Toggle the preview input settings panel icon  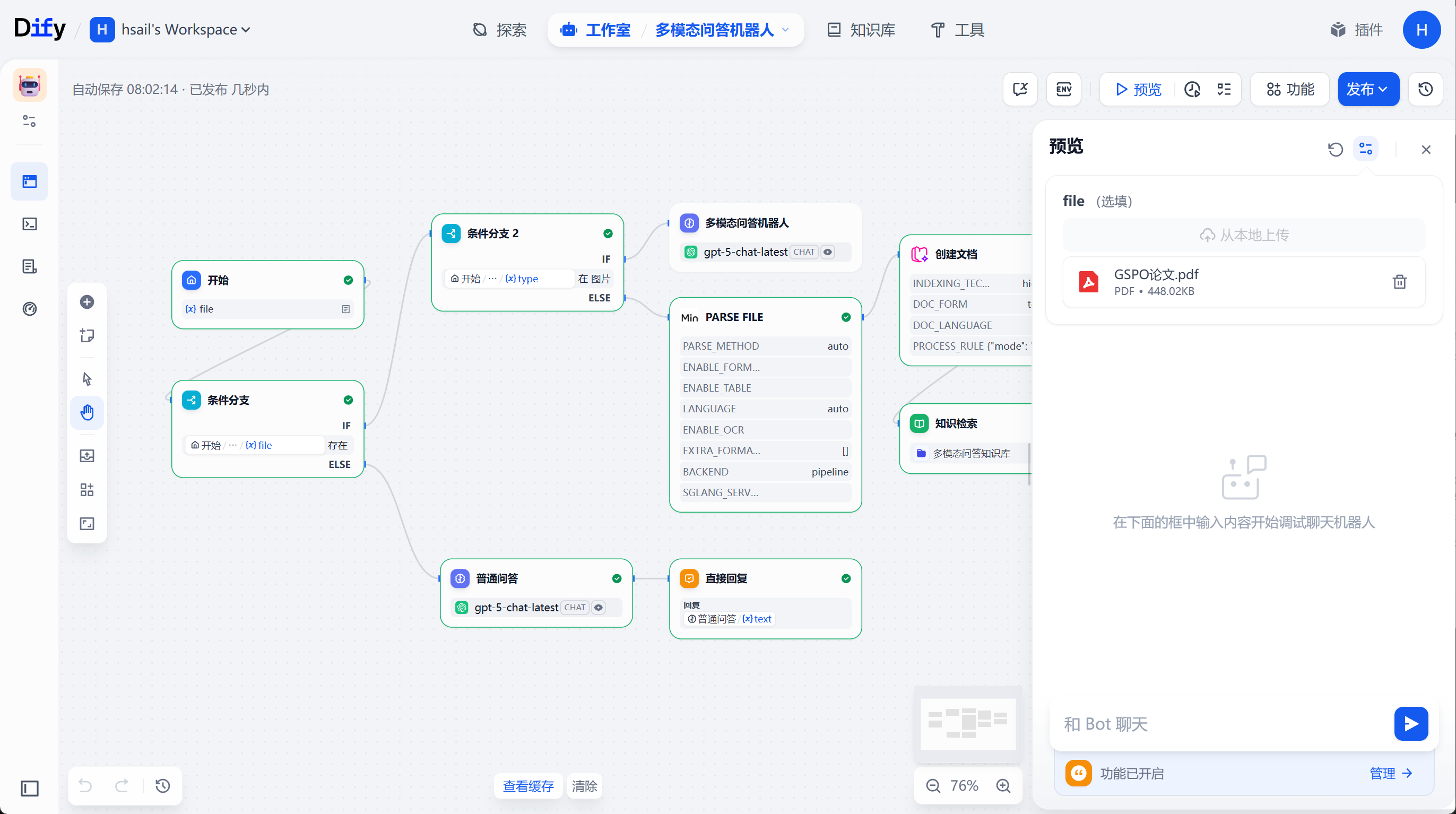[x=1366, y=149]
